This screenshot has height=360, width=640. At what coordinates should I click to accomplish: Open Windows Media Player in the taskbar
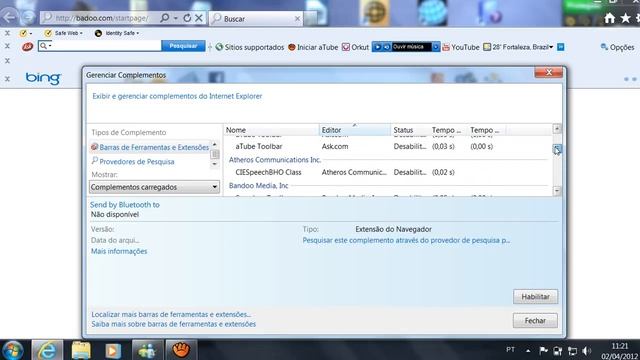(x=113, y=350)
